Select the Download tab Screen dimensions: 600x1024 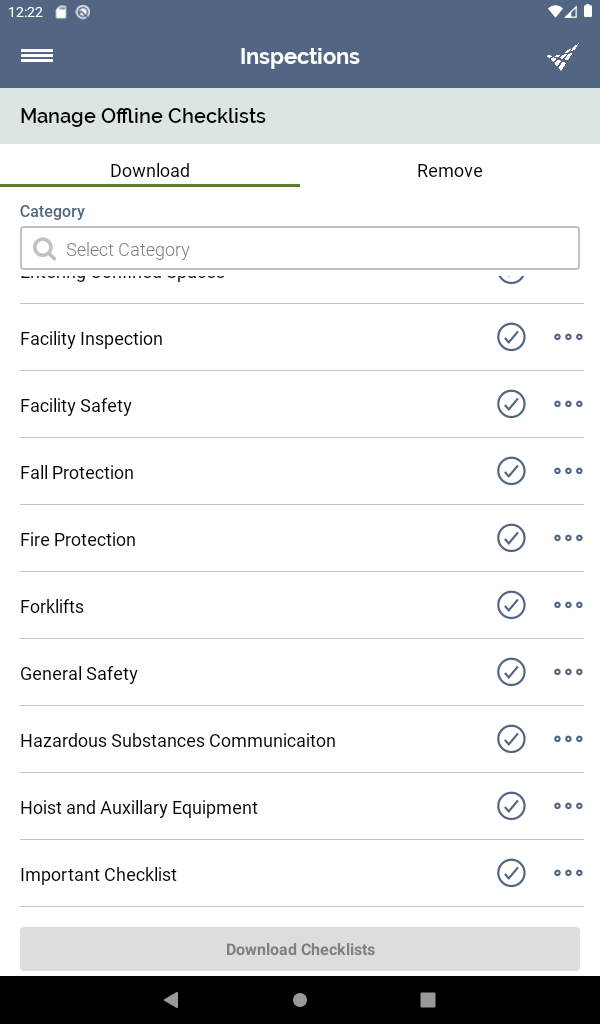click(x=150, y=170)
